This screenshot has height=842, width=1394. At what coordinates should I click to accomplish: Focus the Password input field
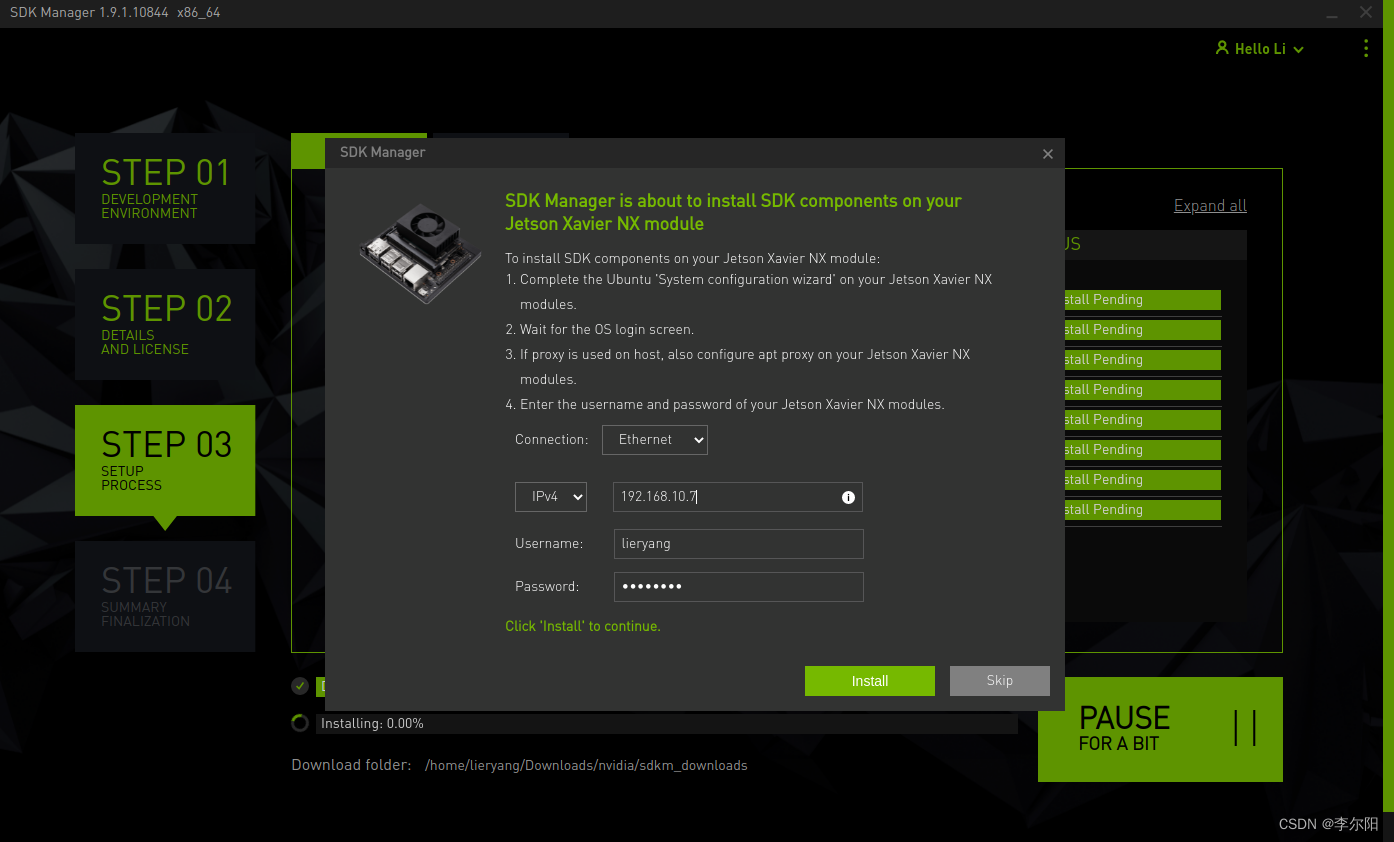tap(738, 587)
